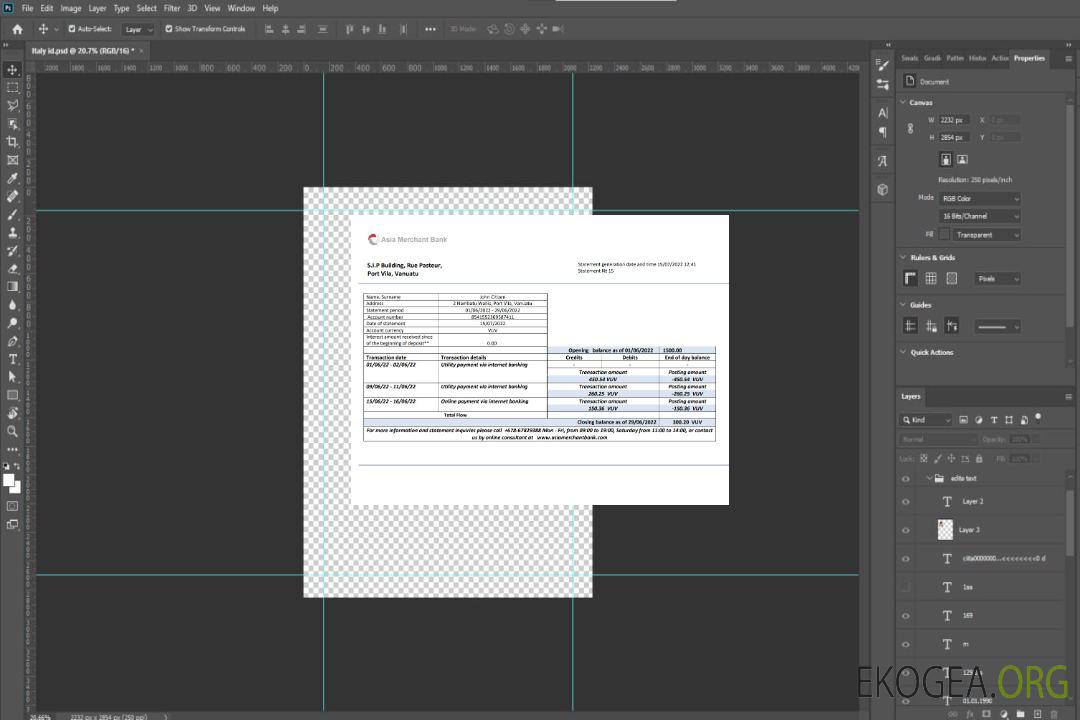The width and height of the screenshot is (1080, 720).
Task: Select the Crop tool in the toolbar
Action: coord(12,142)
